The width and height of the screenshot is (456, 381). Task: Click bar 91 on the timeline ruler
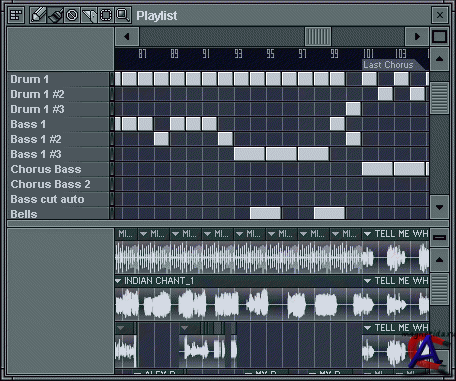coord(206,54)
